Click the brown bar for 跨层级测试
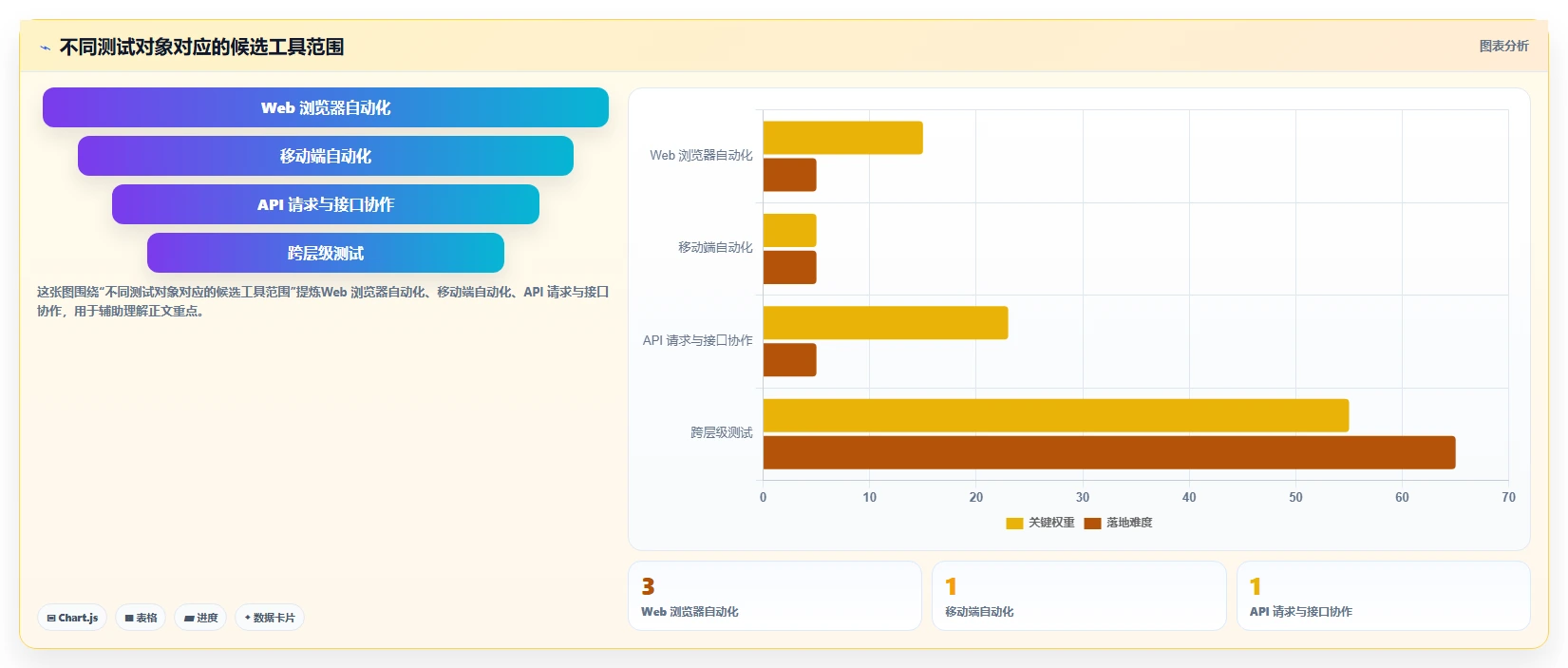Screen dimensions: 1568x668 [1109, 452]
